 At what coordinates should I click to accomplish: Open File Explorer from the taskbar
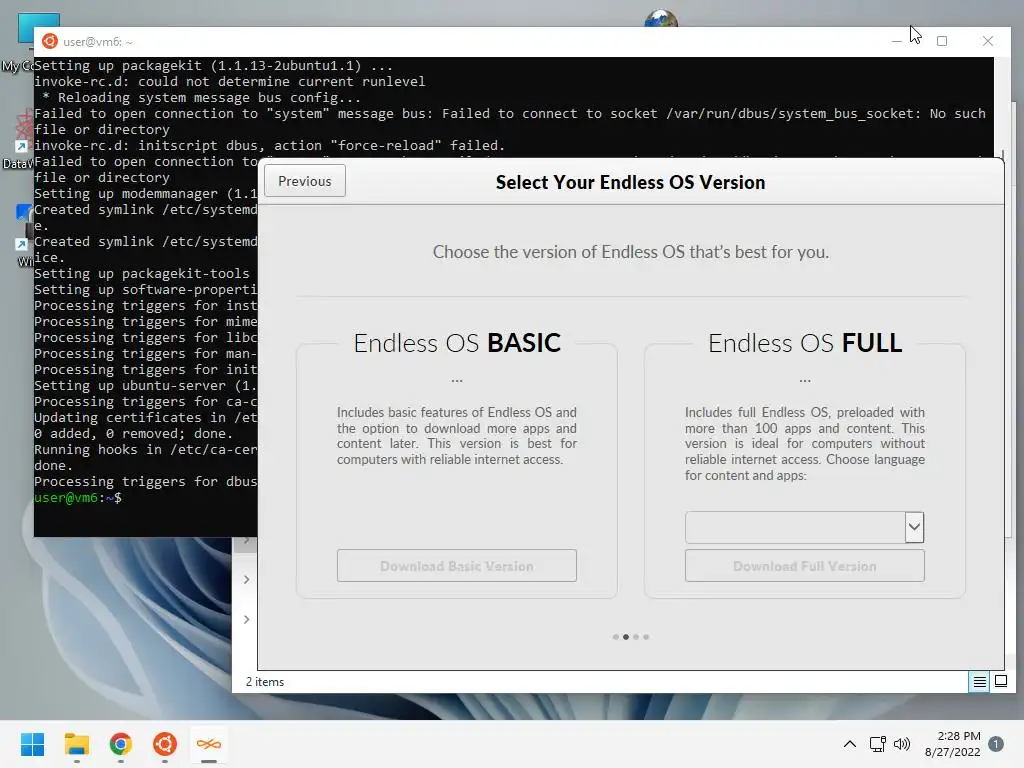tap(76, 744)
